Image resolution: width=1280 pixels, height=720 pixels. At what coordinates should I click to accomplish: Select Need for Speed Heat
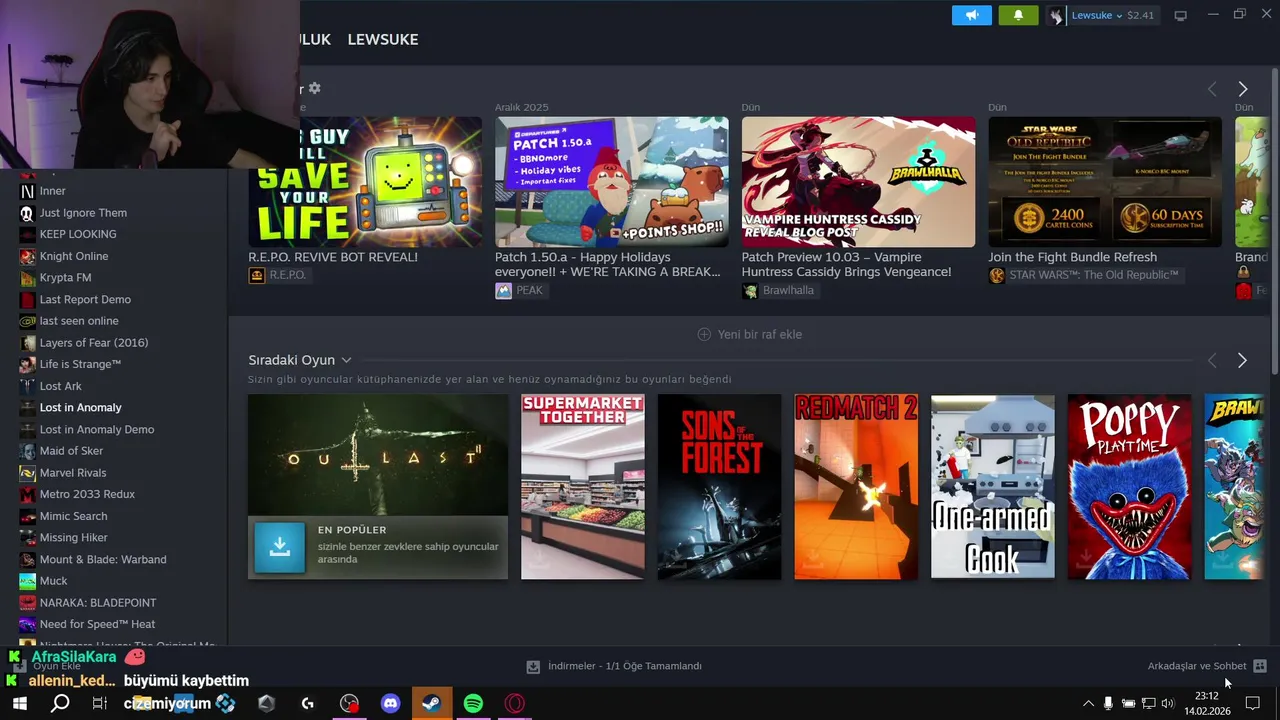tap(97, 624)
